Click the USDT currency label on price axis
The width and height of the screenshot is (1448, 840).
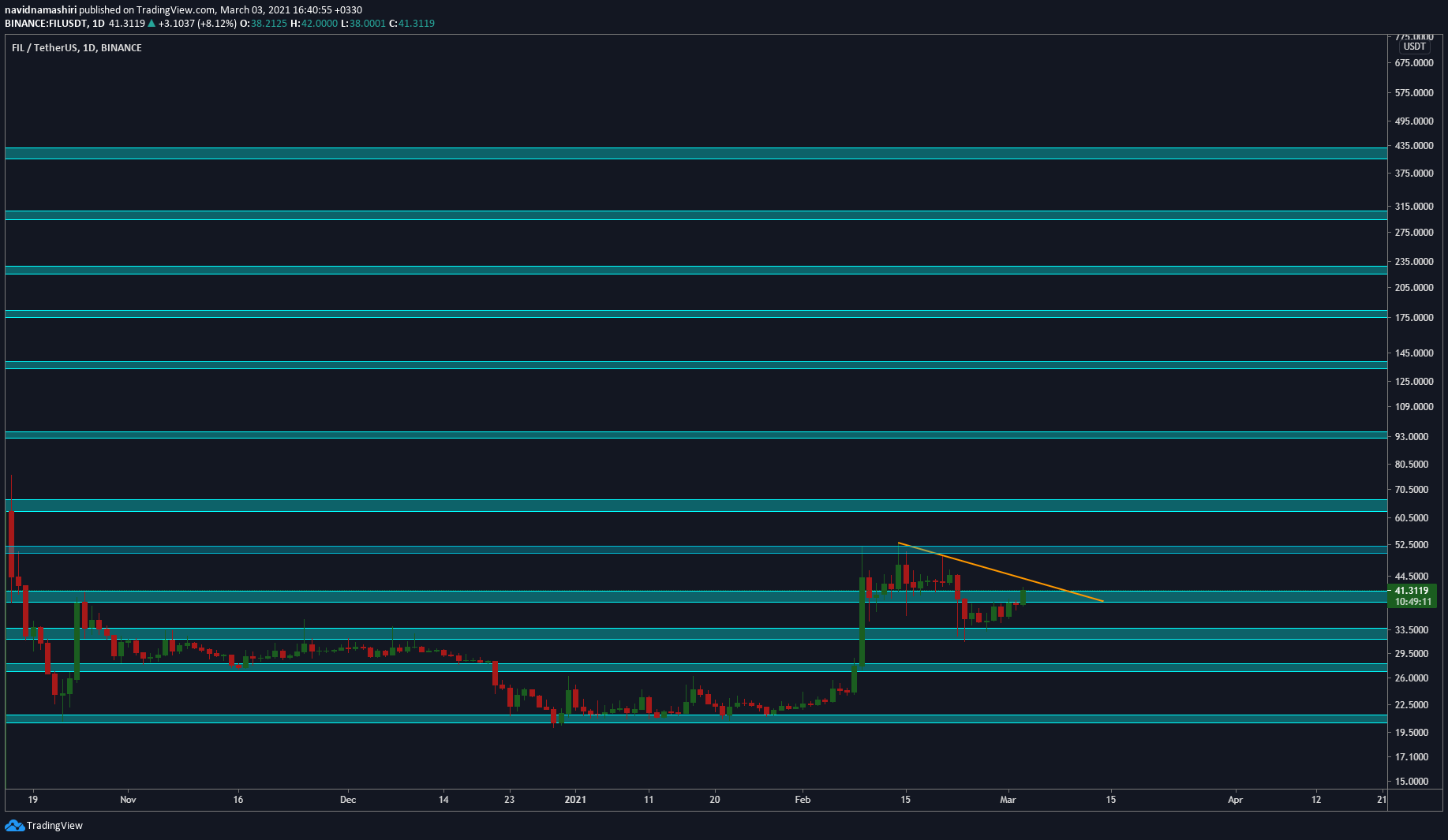1414,47
